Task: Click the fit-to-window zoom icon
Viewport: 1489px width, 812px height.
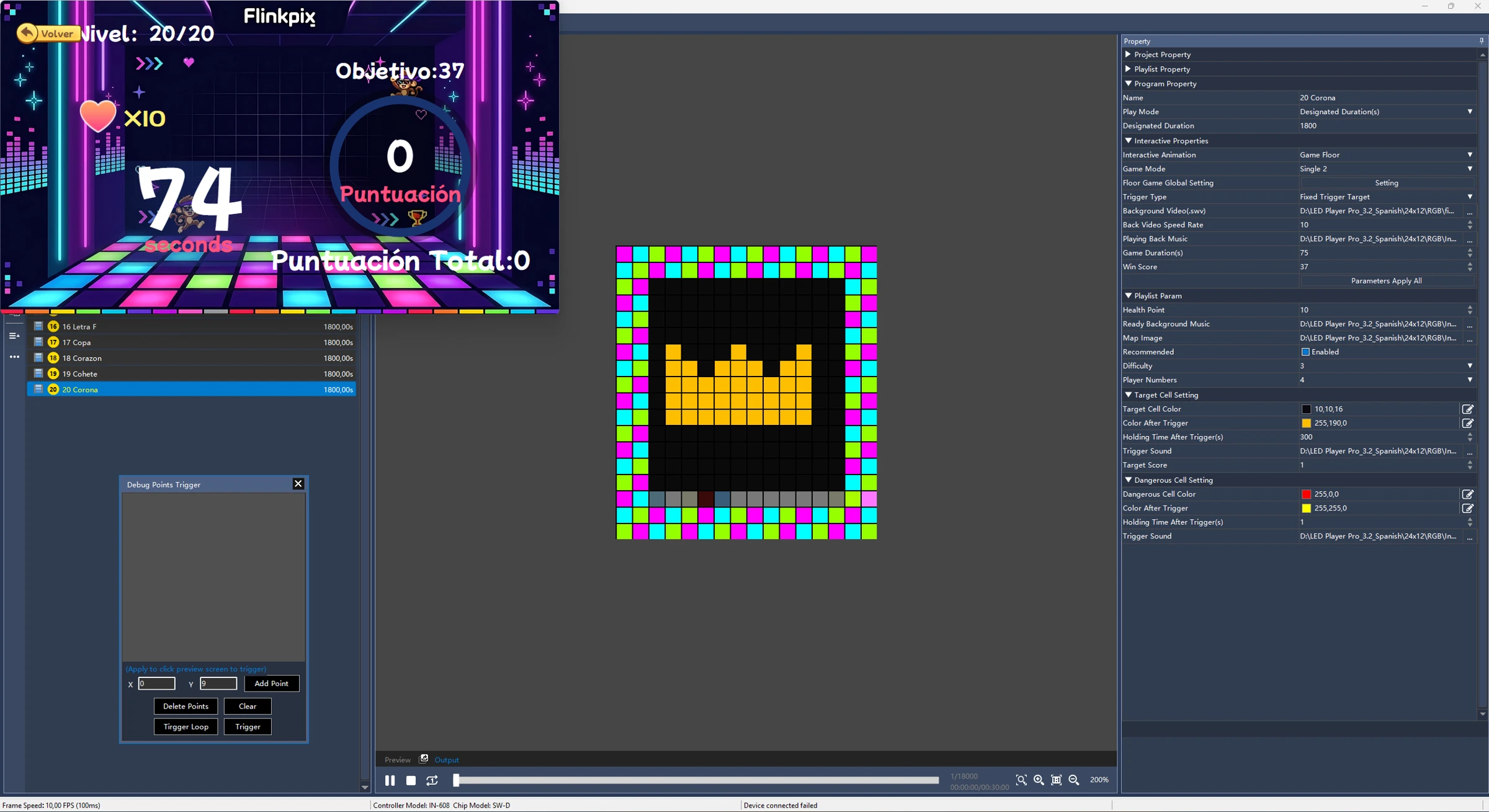Action: (1056, 780)
